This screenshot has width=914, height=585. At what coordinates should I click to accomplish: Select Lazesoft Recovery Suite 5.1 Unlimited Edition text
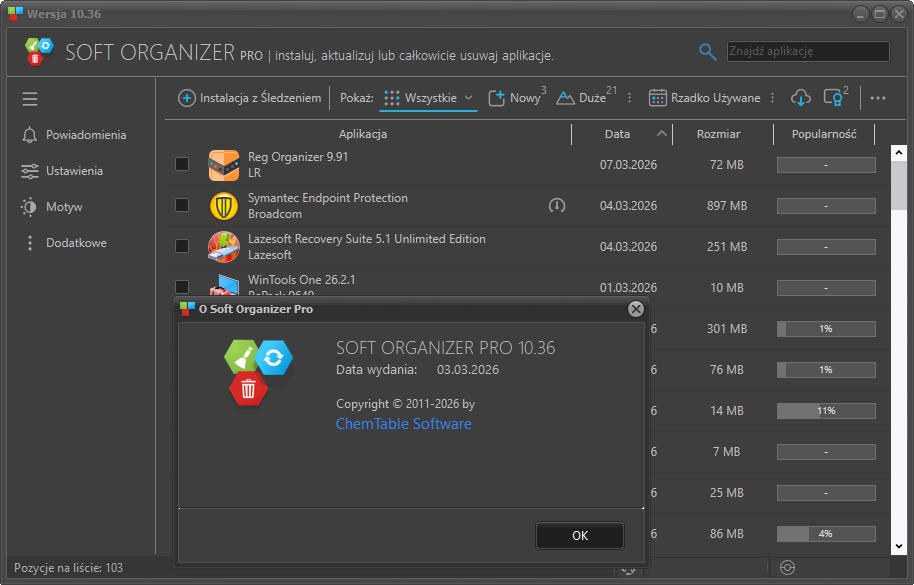click(x=367, y=239)
